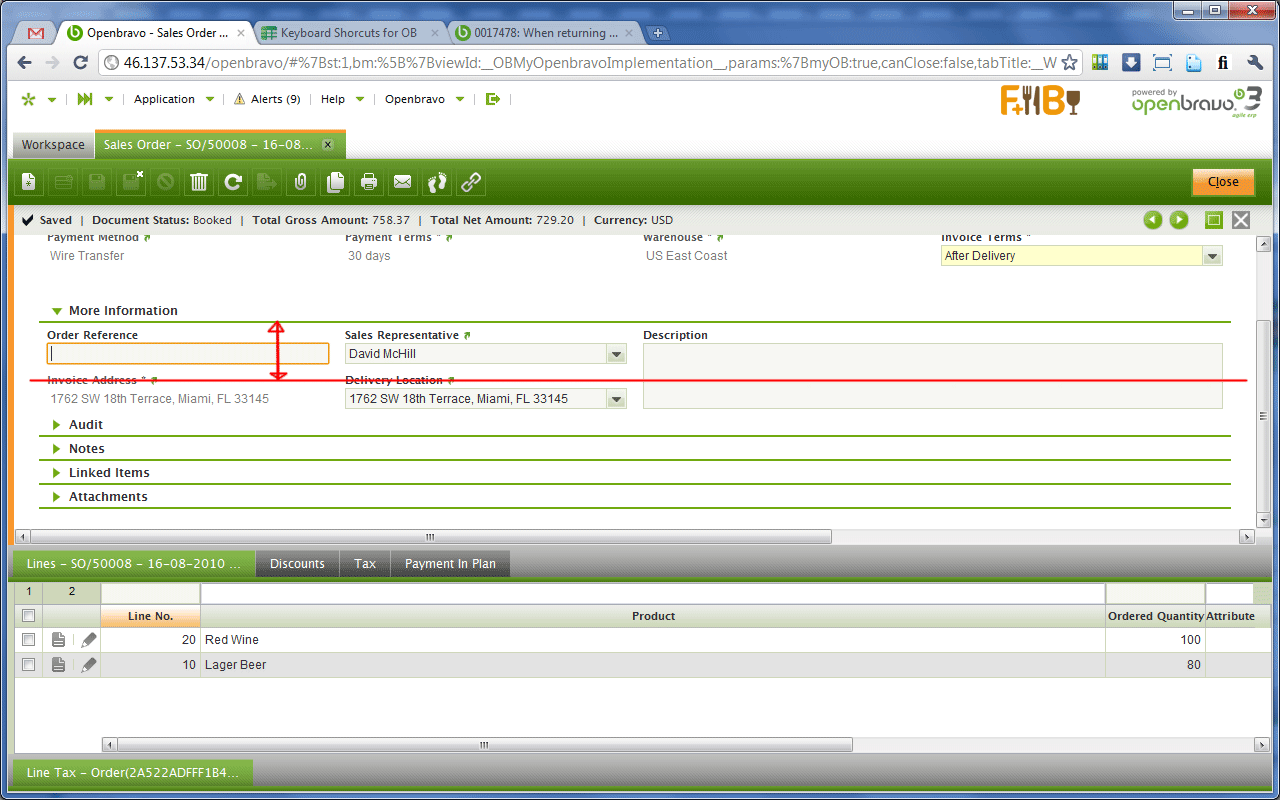Click the print document icon
The image size is (1280, 800).
tap(369, 182)
